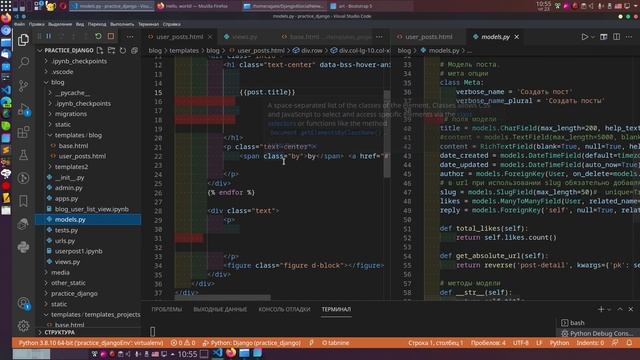Open the ВЫХОДНЫЕ ДАННЫЕ panel tab

pyautogui.click(x=220, y=309)
